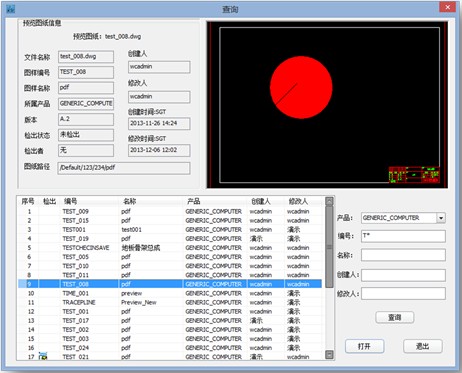
Task: Click the checked-out icon in row 17
Action: (43, 356)
